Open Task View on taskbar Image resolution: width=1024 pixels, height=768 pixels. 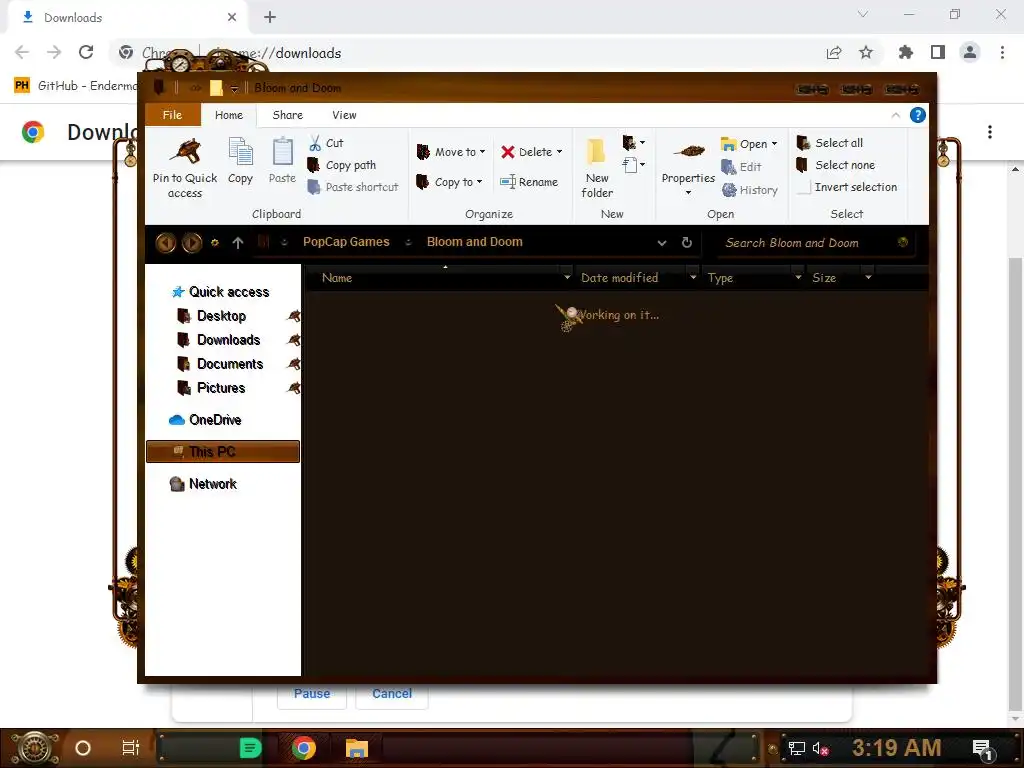coord(131,748)
